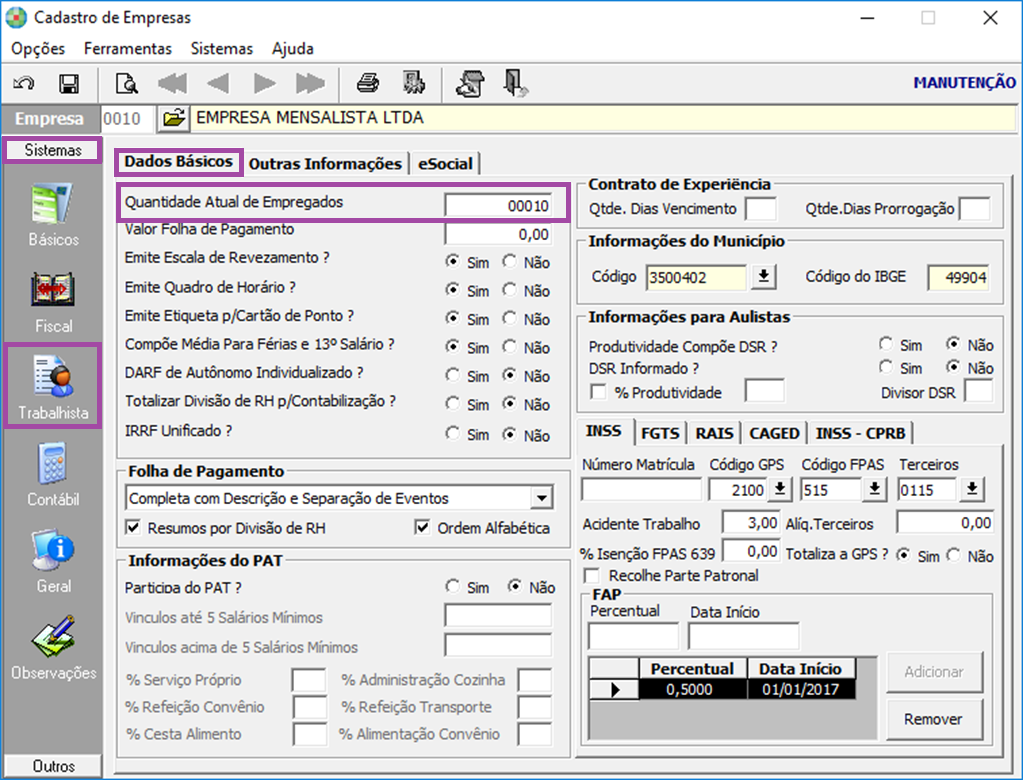Open Geral sidebar section
The image size is (1023, 780).
pos(53,562)
